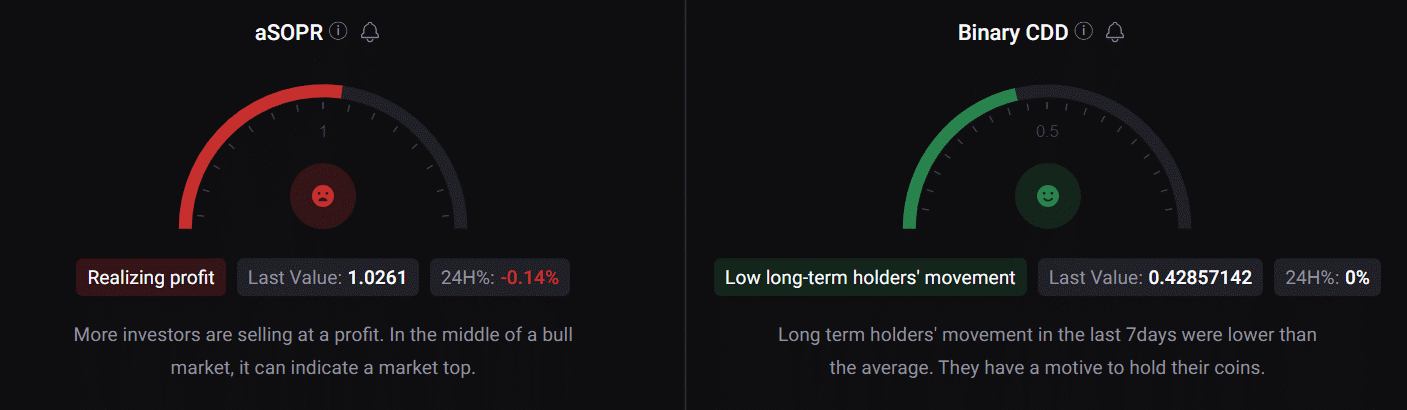Click the Binary CDD alert bell icon

(x=1115, y=32)
